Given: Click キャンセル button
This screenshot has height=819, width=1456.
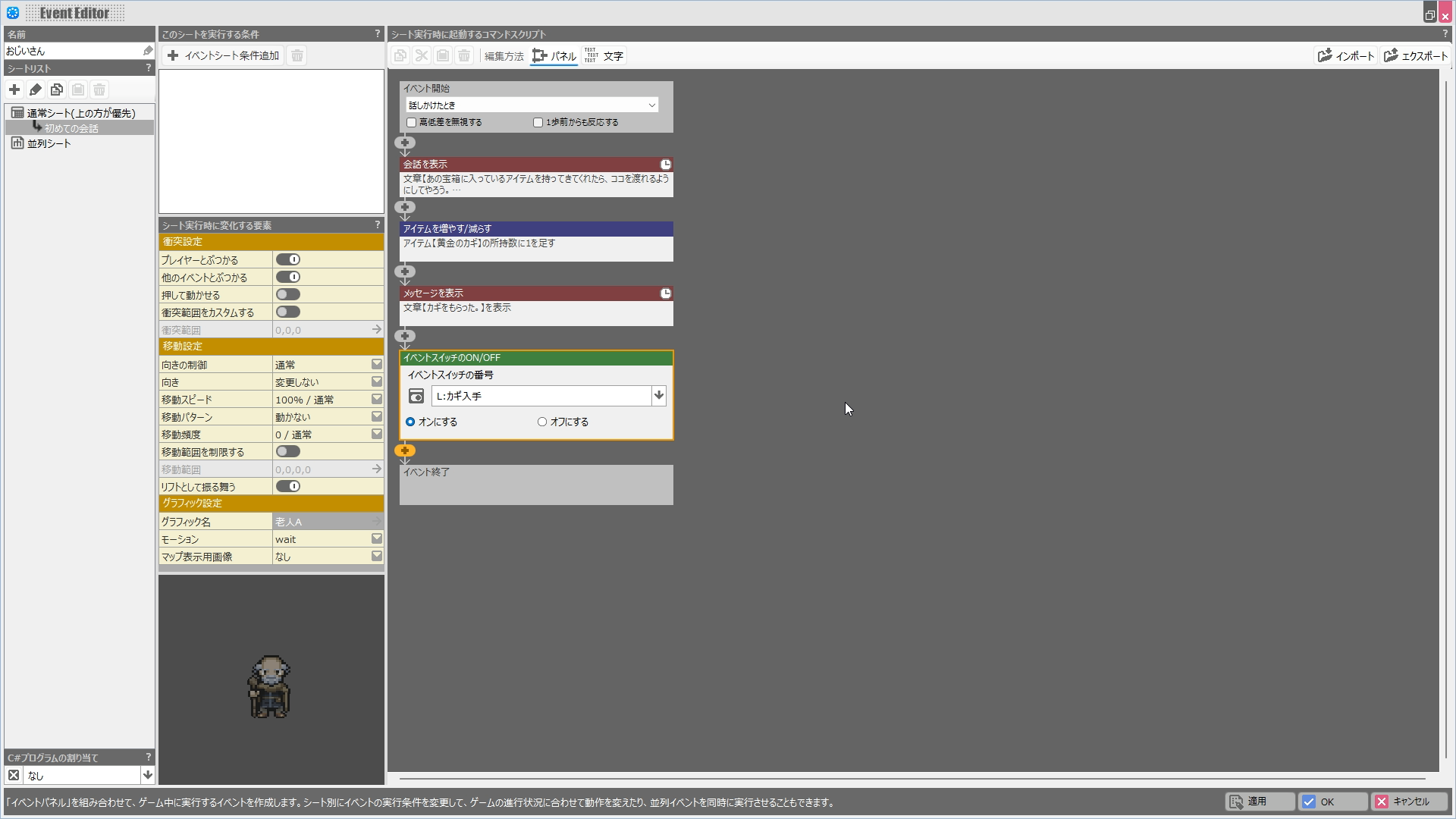Looking at the screenshot, I should (1409, 802).
